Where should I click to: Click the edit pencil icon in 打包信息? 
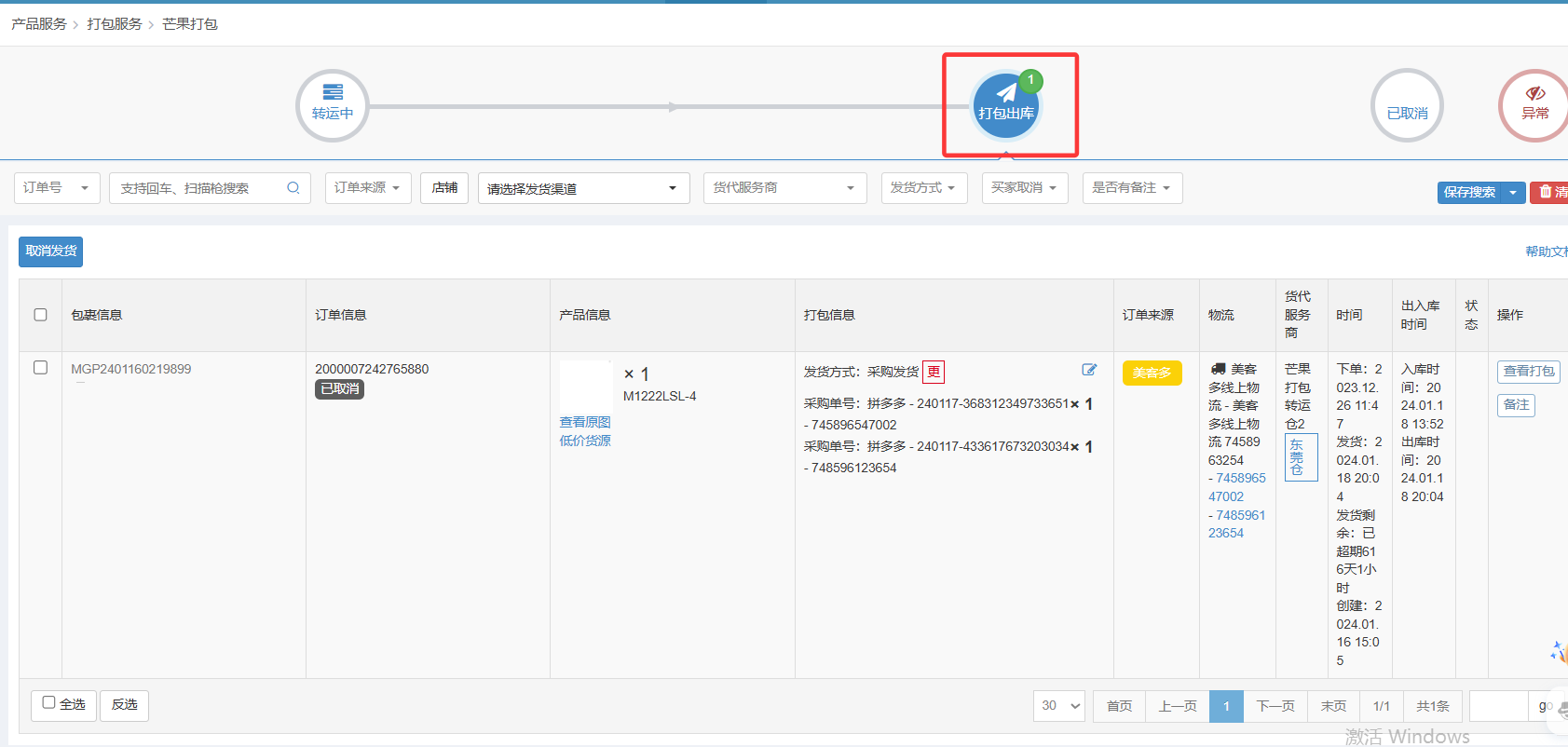1089,370
